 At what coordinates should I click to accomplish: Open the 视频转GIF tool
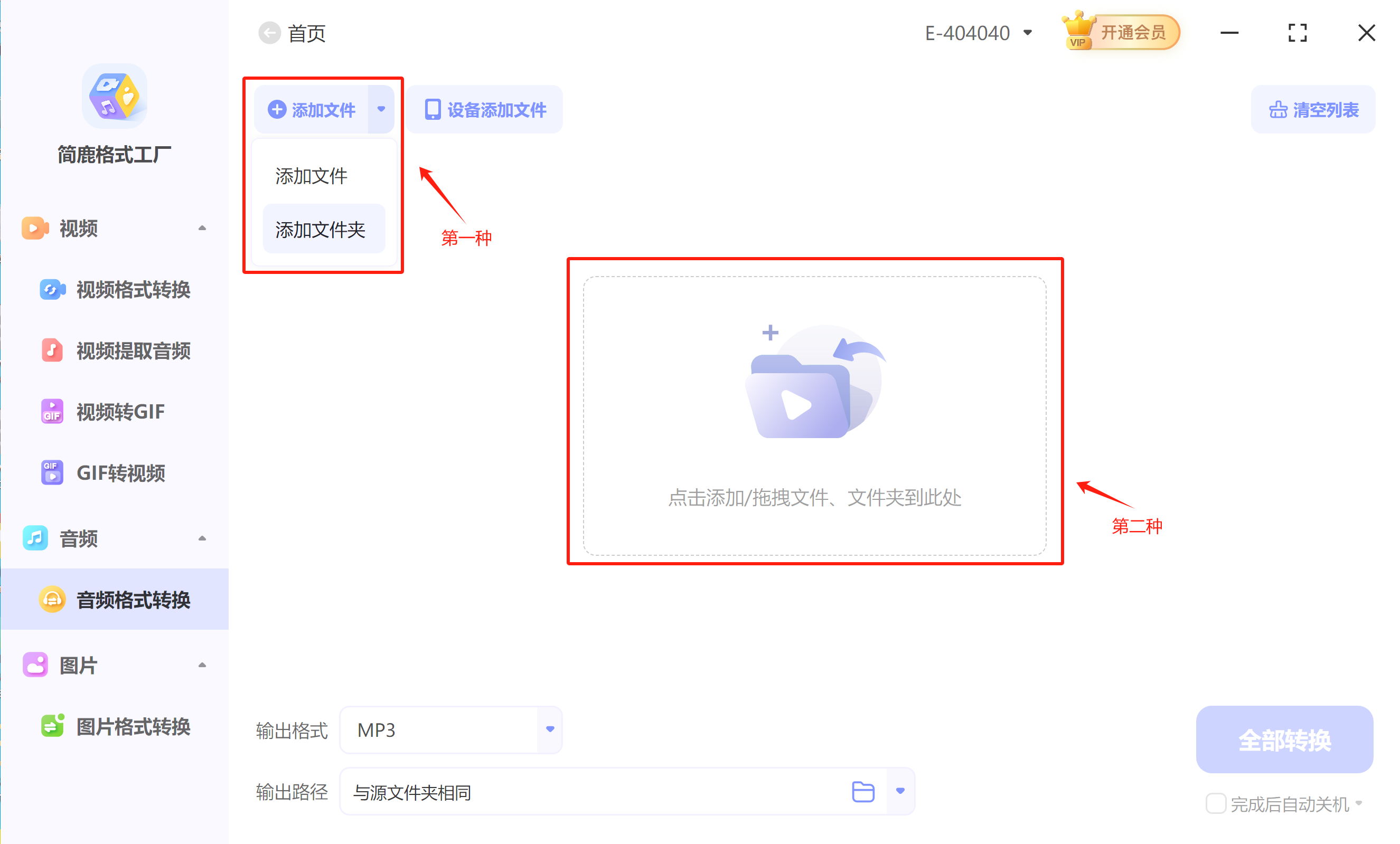coord(120,412)
